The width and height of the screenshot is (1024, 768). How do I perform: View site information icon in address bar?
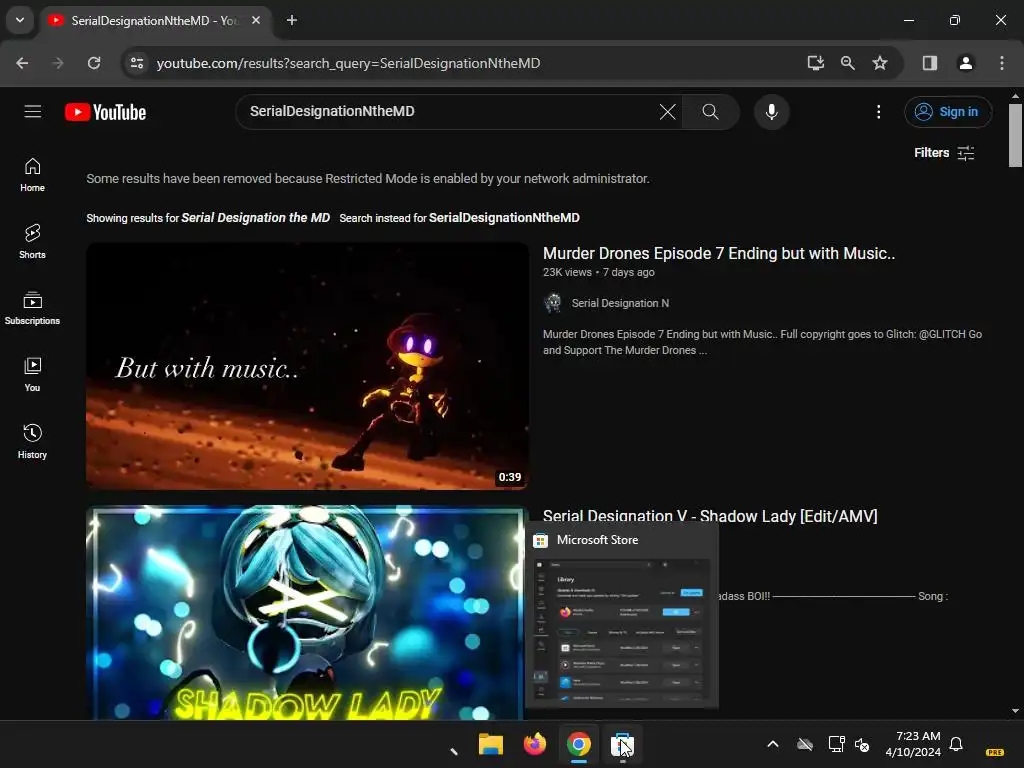click(x=137, y=63)
